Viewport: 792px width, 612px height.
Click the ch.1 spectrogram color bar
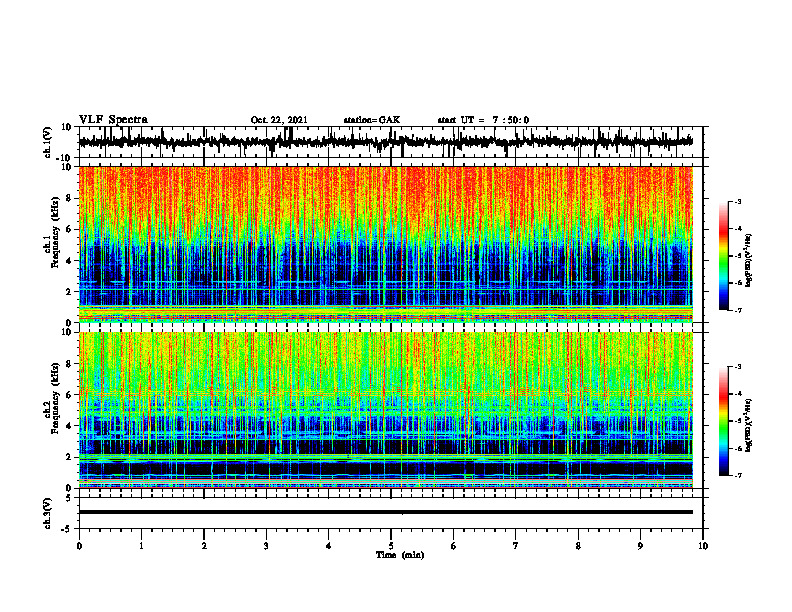click(723, 256)
